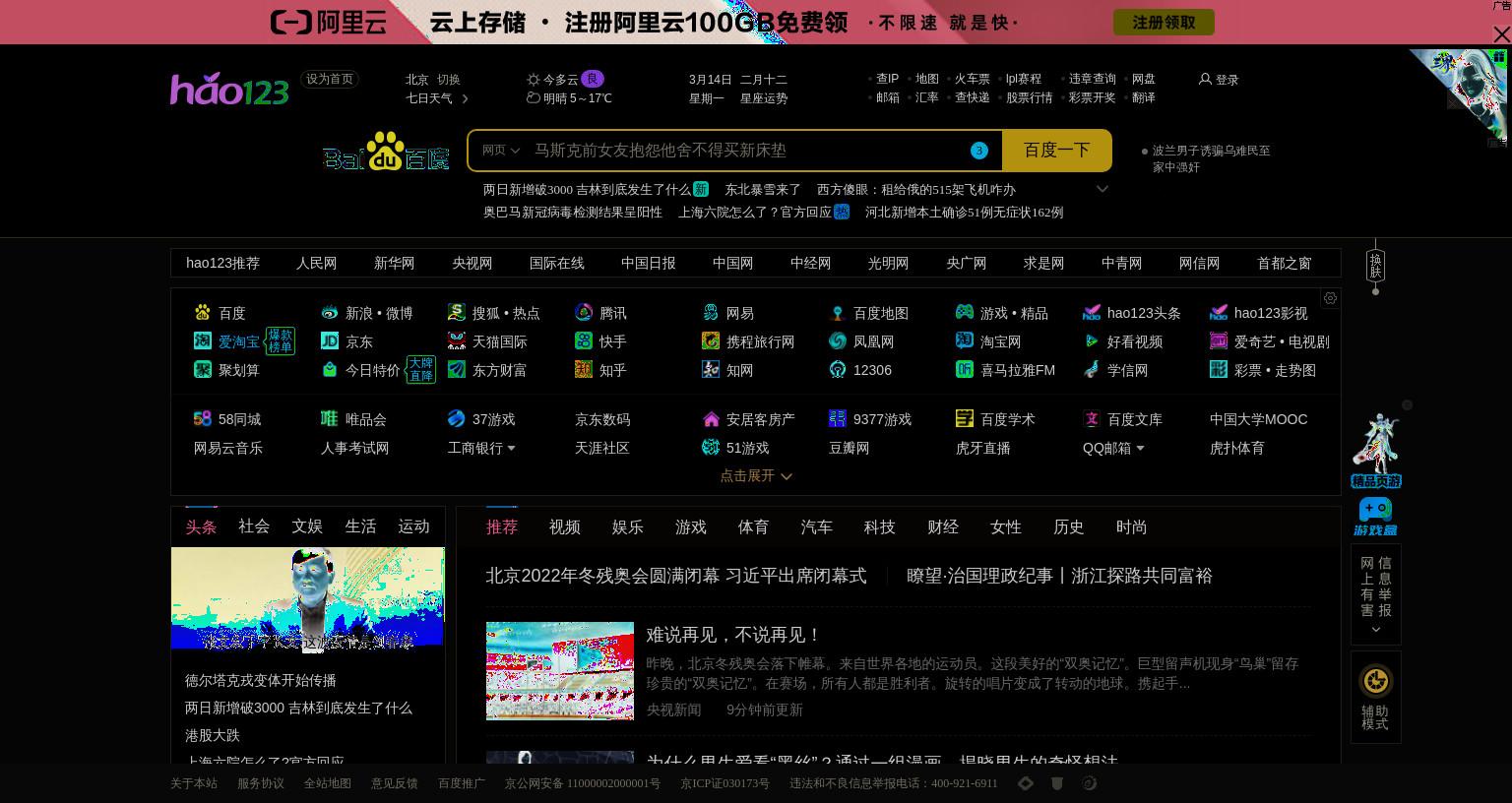The width and height of the screenshot is (1512, 803).
Task: Open the 唯品会 icon
Action: pyautogui.click(x=330, y=419)
